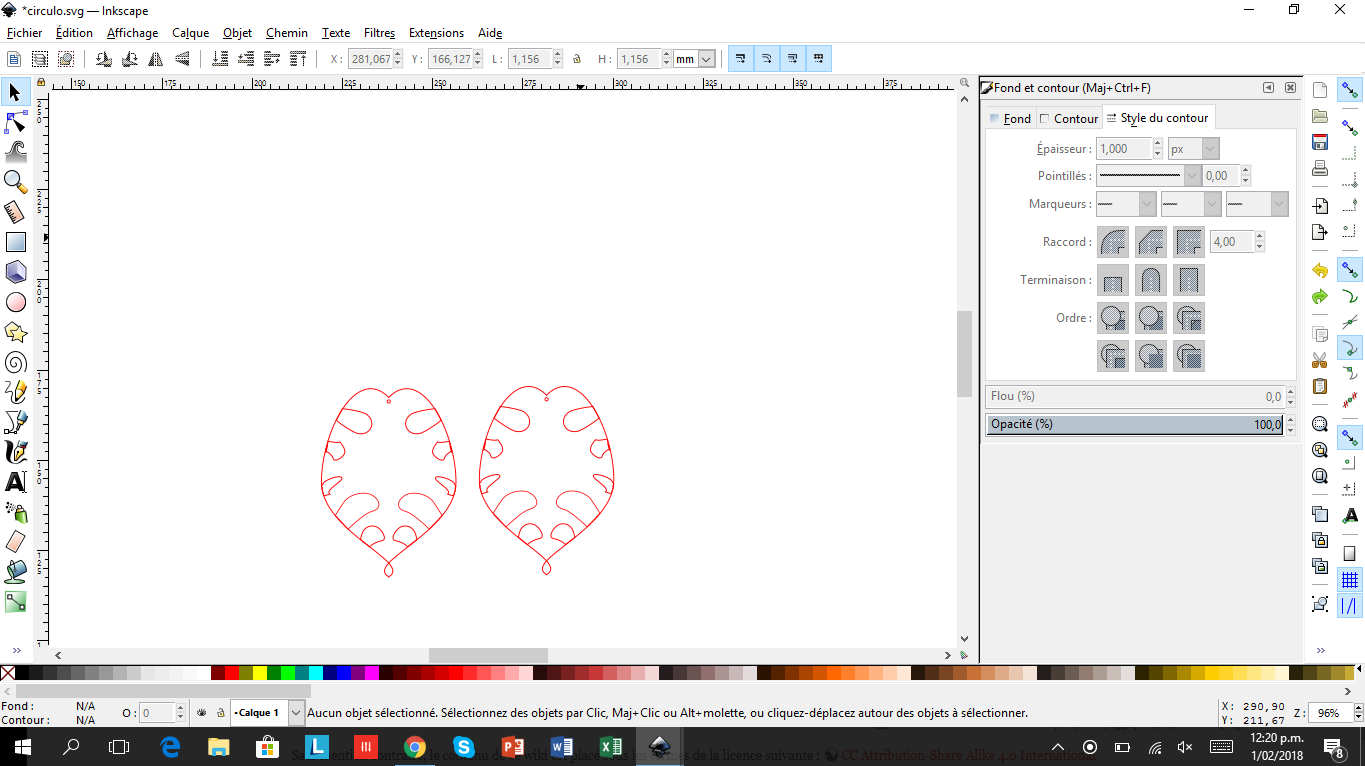Open the Chemin menu
Screen dimensions: 1365x766
click(286, 33)
